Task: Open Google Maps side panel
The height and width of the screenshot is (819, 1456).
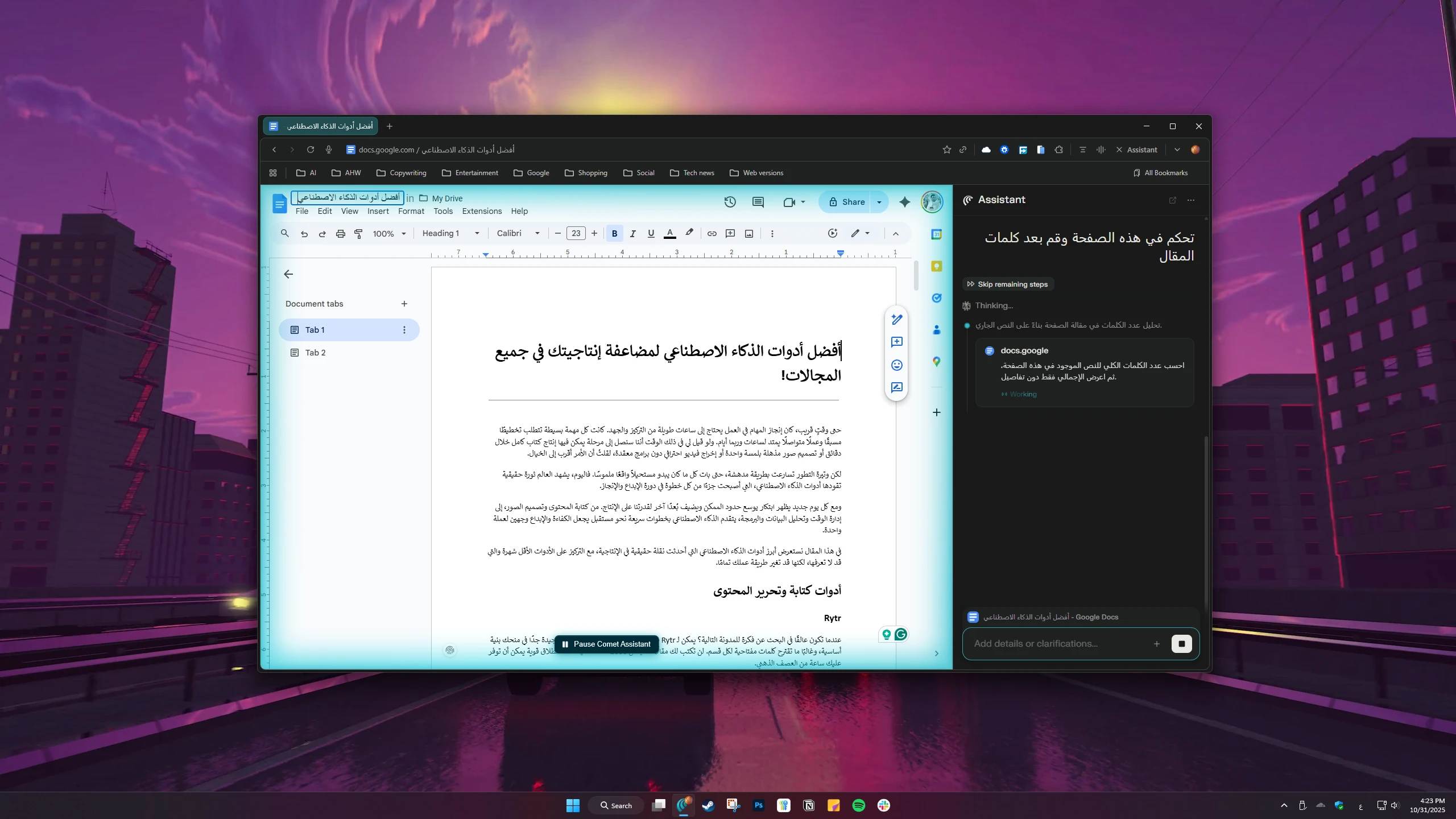Action: (x=936, y=362)
